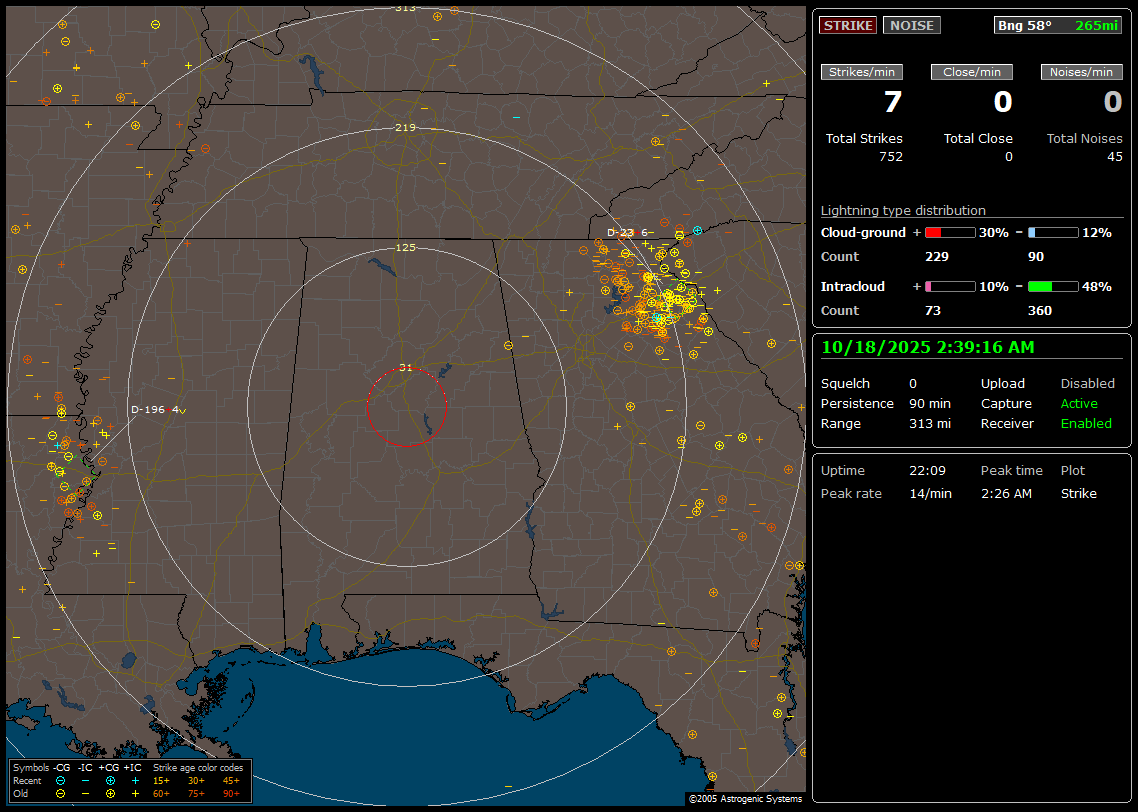Click the old -CG yellow legend symbol

[x=61, y=793]
